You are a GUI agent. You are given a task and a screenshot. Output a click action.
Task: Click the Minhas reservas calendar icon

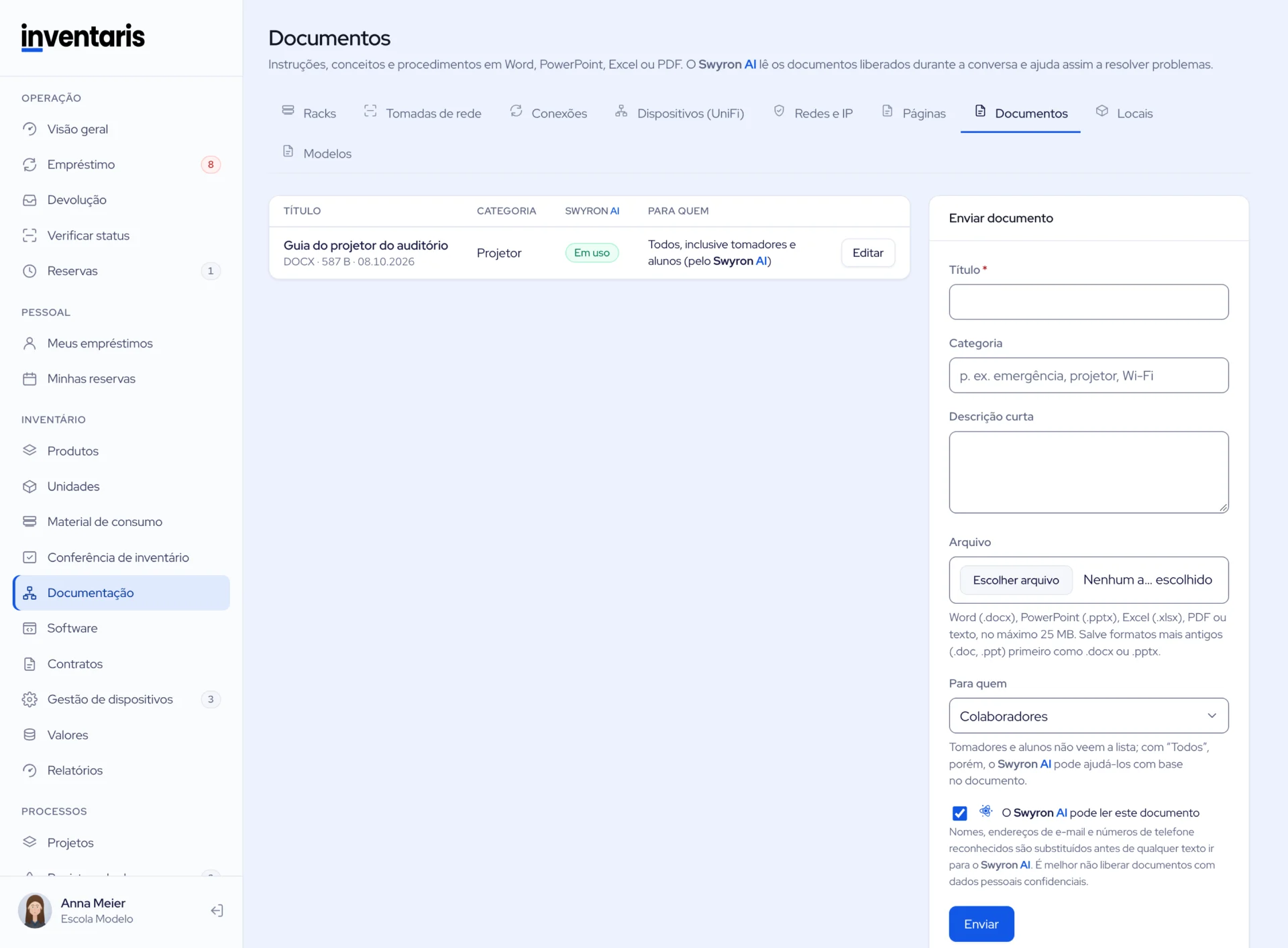pyautogui.click(x=30, y=379)
